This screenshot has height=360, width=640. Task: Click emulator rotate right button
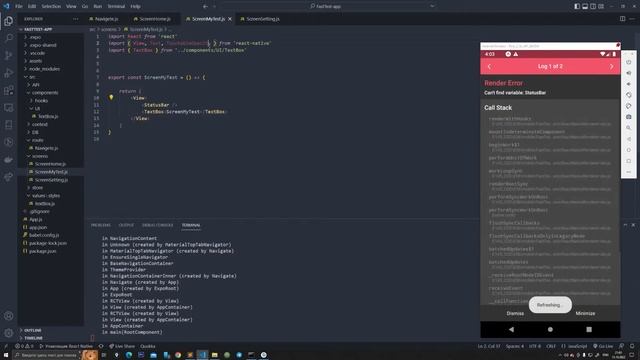pos(629,106)
